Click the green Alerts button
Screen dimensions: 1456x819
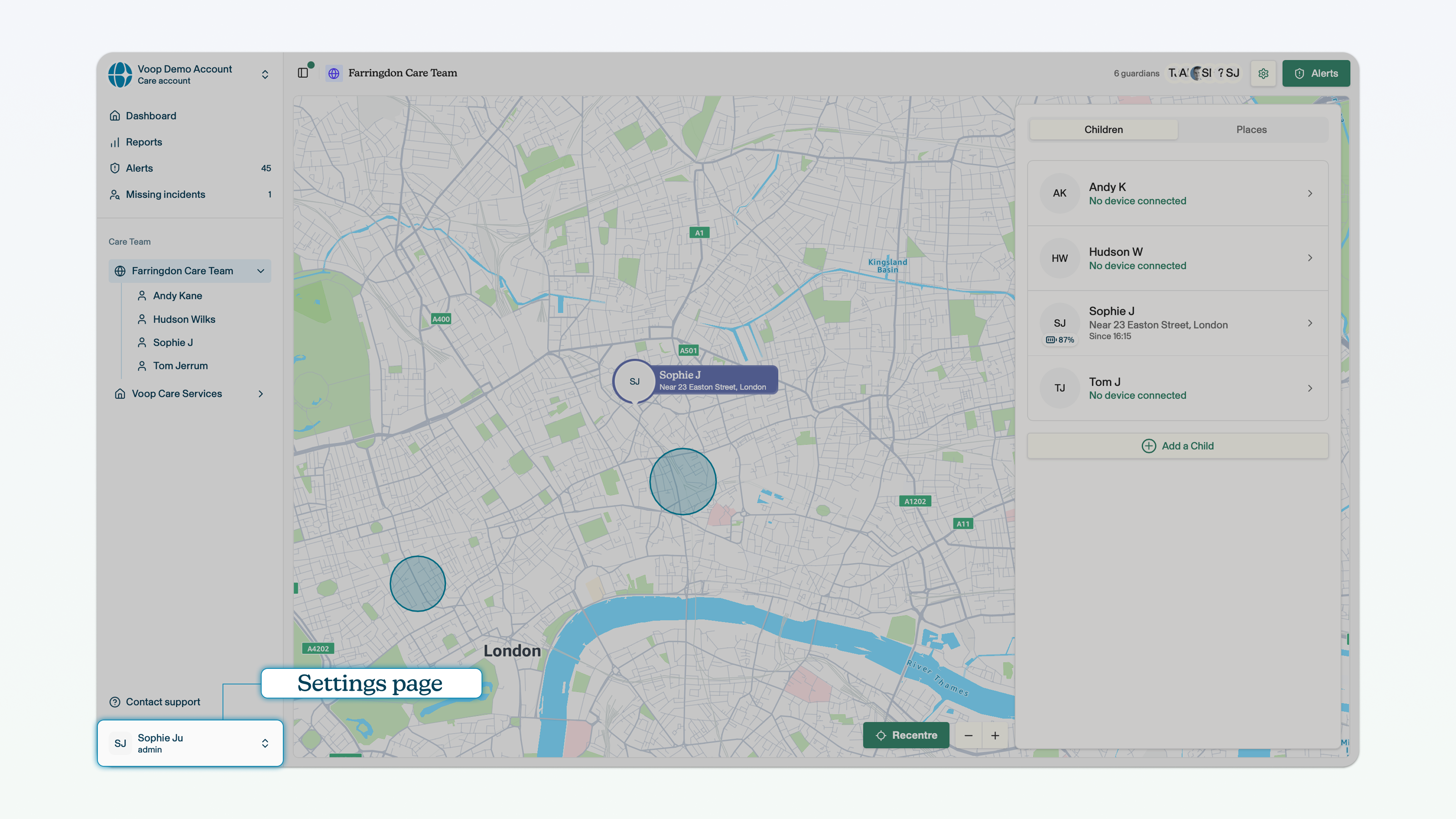pyautogui.click(x=1316, y=74)
